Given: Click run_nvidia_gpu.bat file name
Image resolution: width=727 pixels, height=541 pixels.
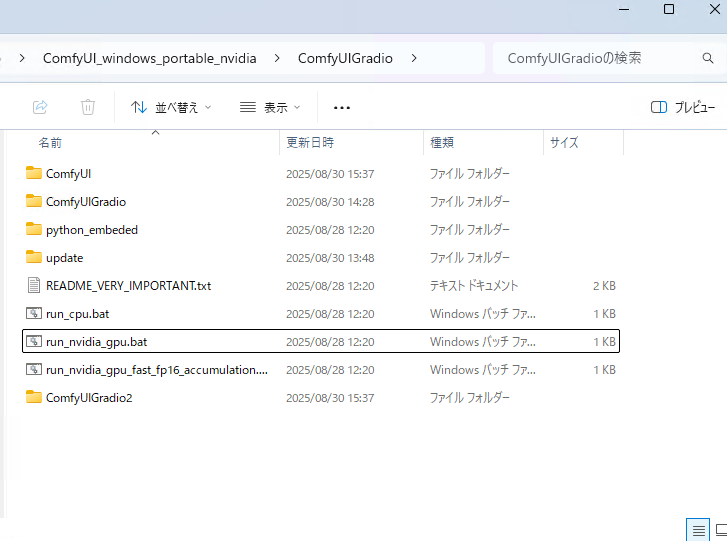Looking at the screenshot, I should (x=96, y=342).
